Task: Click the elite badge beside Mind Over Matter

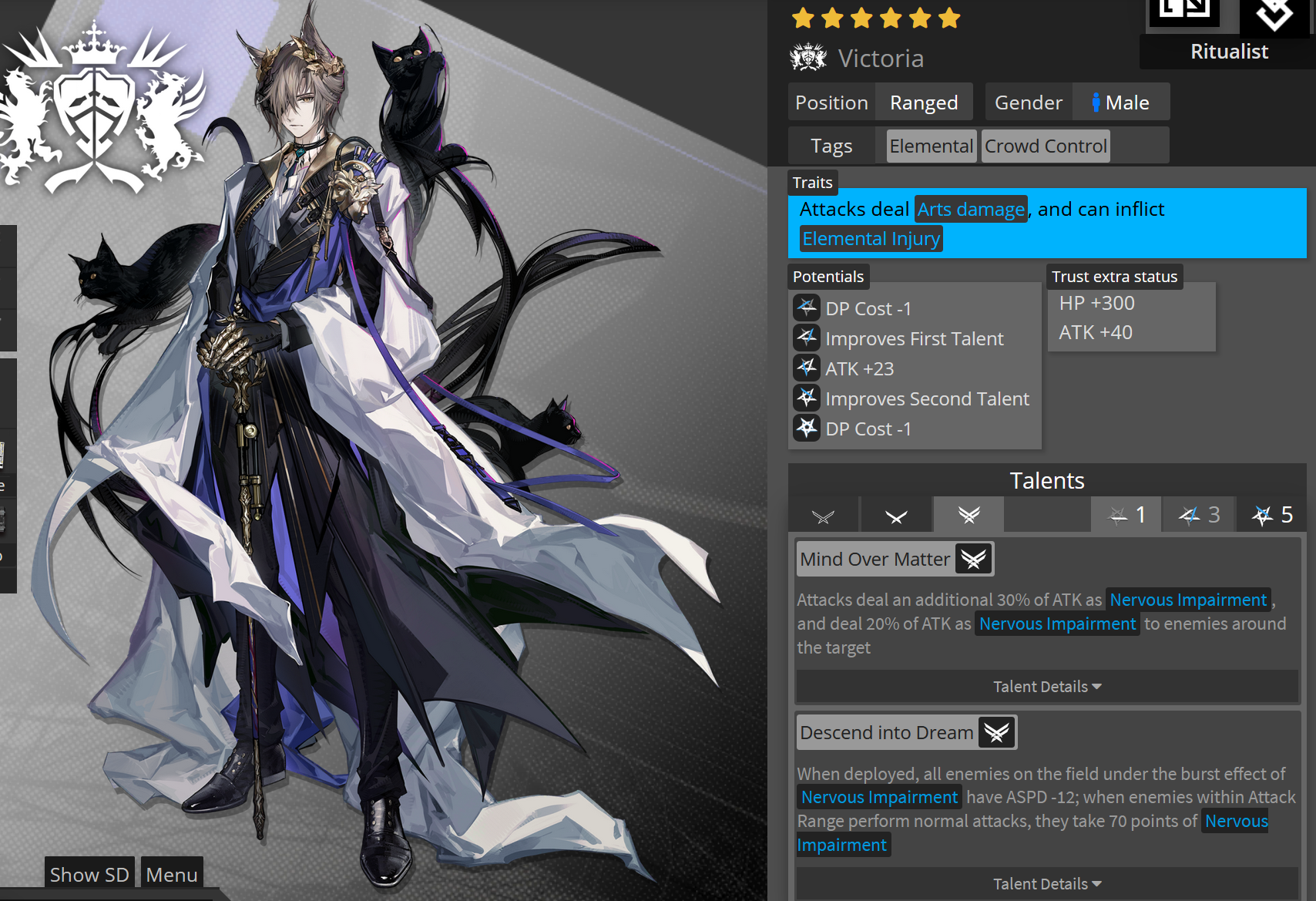Action: (973, 559)
